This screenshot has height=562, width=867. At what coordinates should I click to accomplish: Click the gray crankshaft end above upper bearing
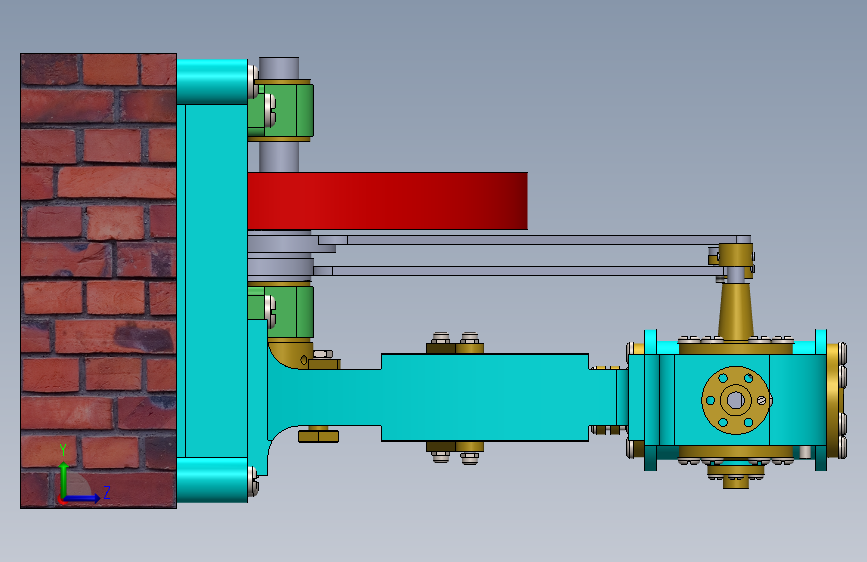279,68
